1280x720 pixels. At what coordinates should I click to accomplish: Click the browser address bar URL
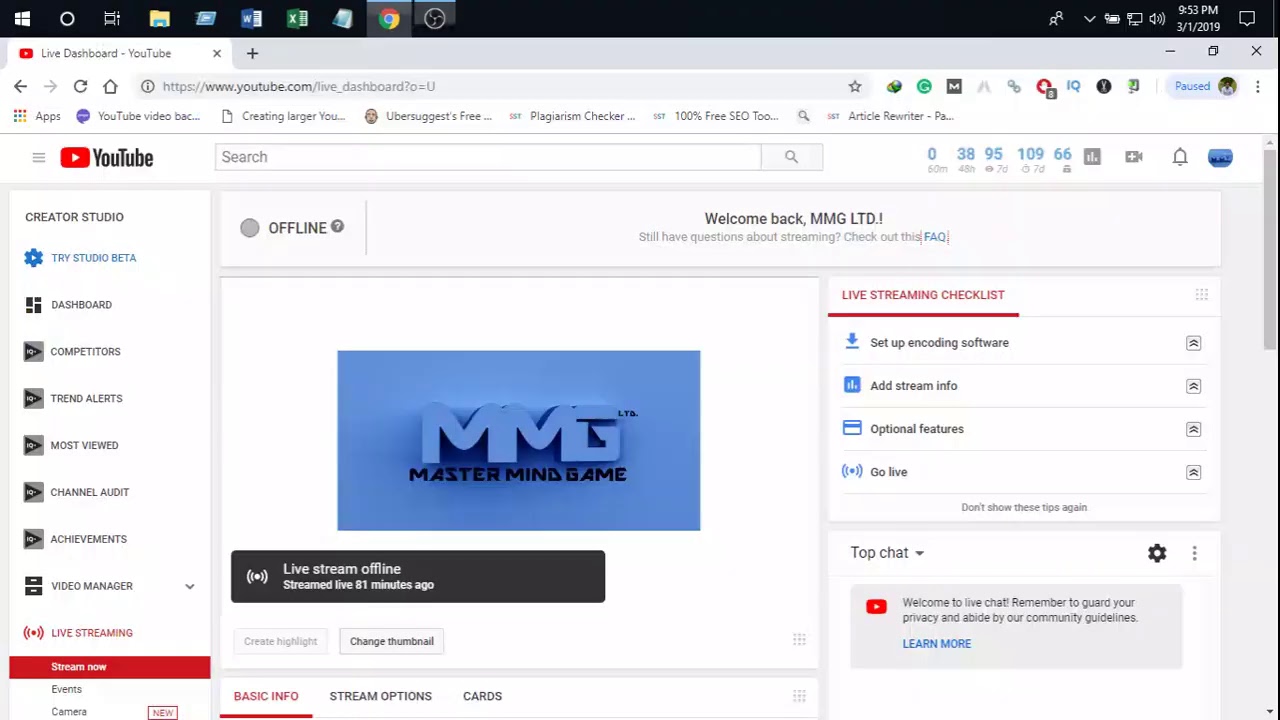tap(299, 86)
